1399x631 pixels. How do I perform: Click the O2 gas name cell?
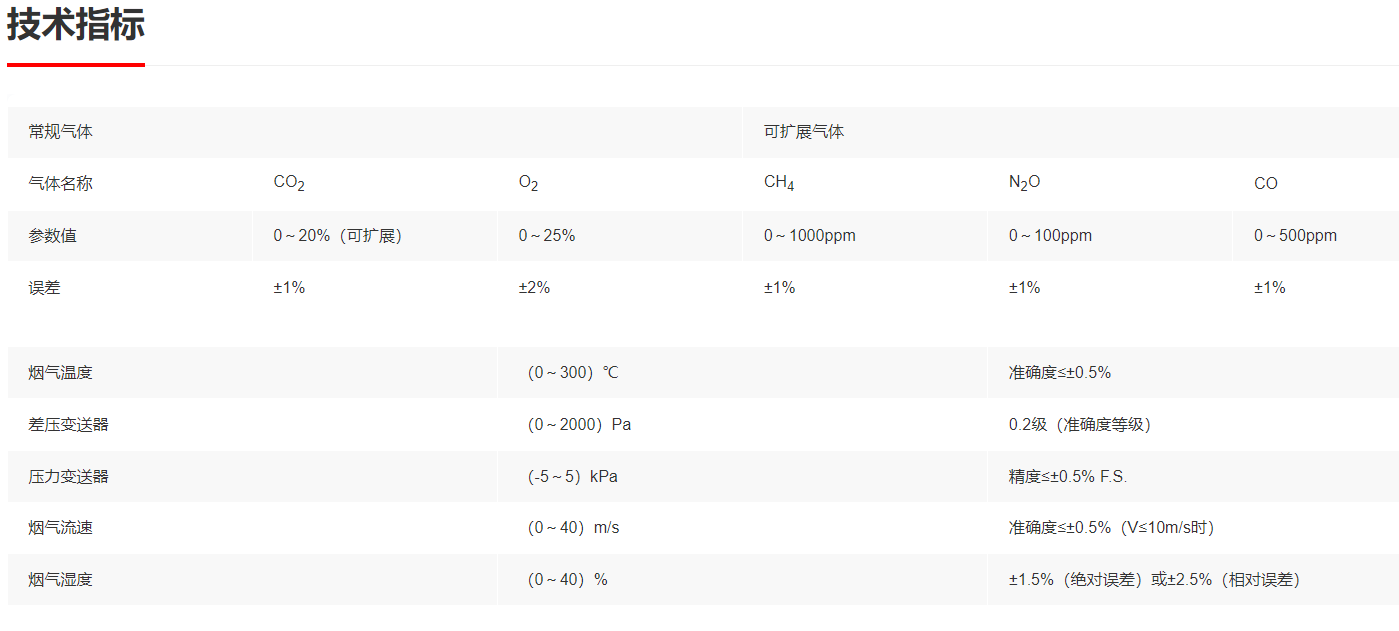(x=620, y=184)
